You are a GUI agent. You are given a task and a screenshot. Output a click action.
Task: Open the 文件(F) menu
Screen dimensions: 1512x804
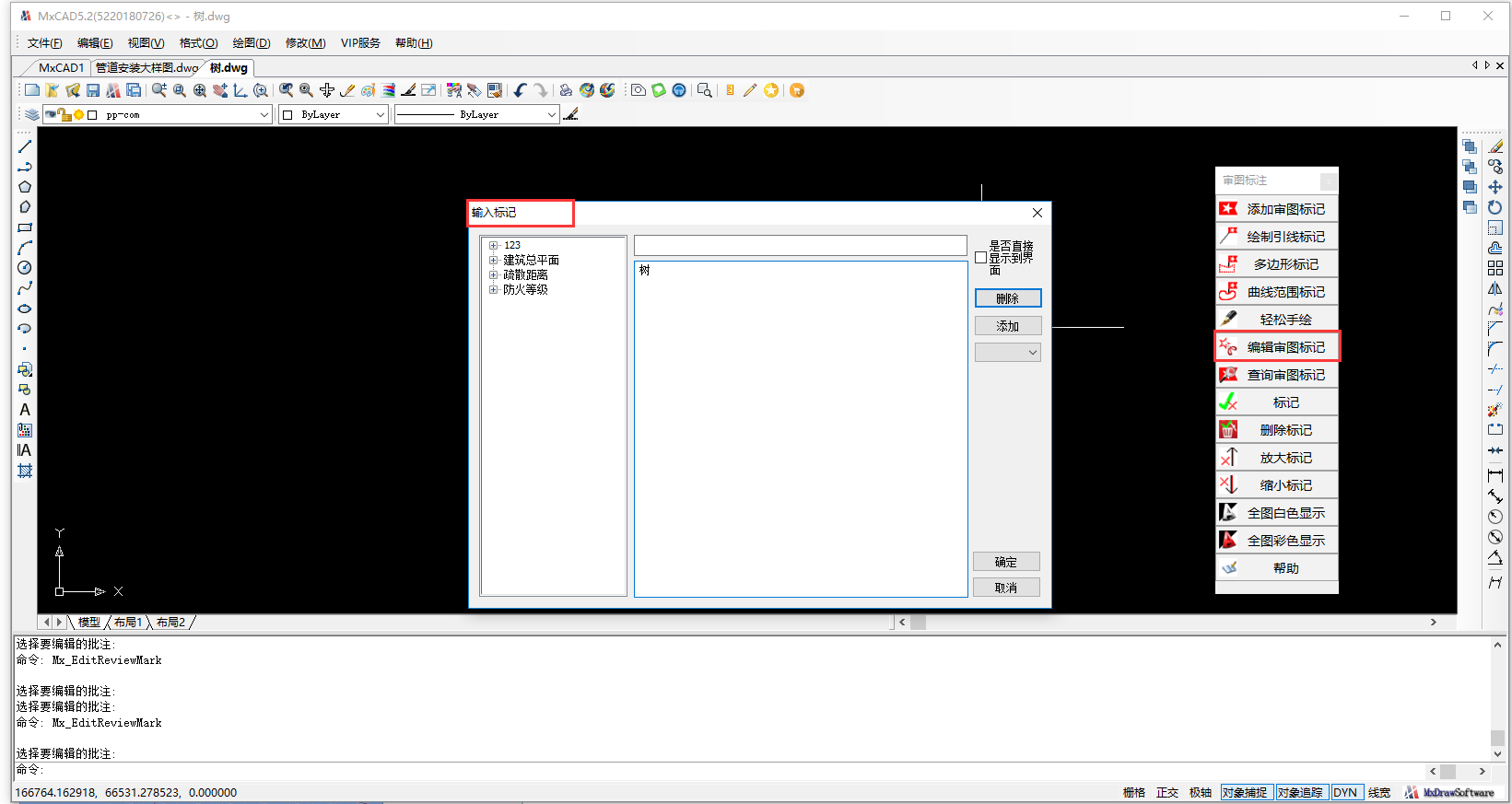click(44, 43)
